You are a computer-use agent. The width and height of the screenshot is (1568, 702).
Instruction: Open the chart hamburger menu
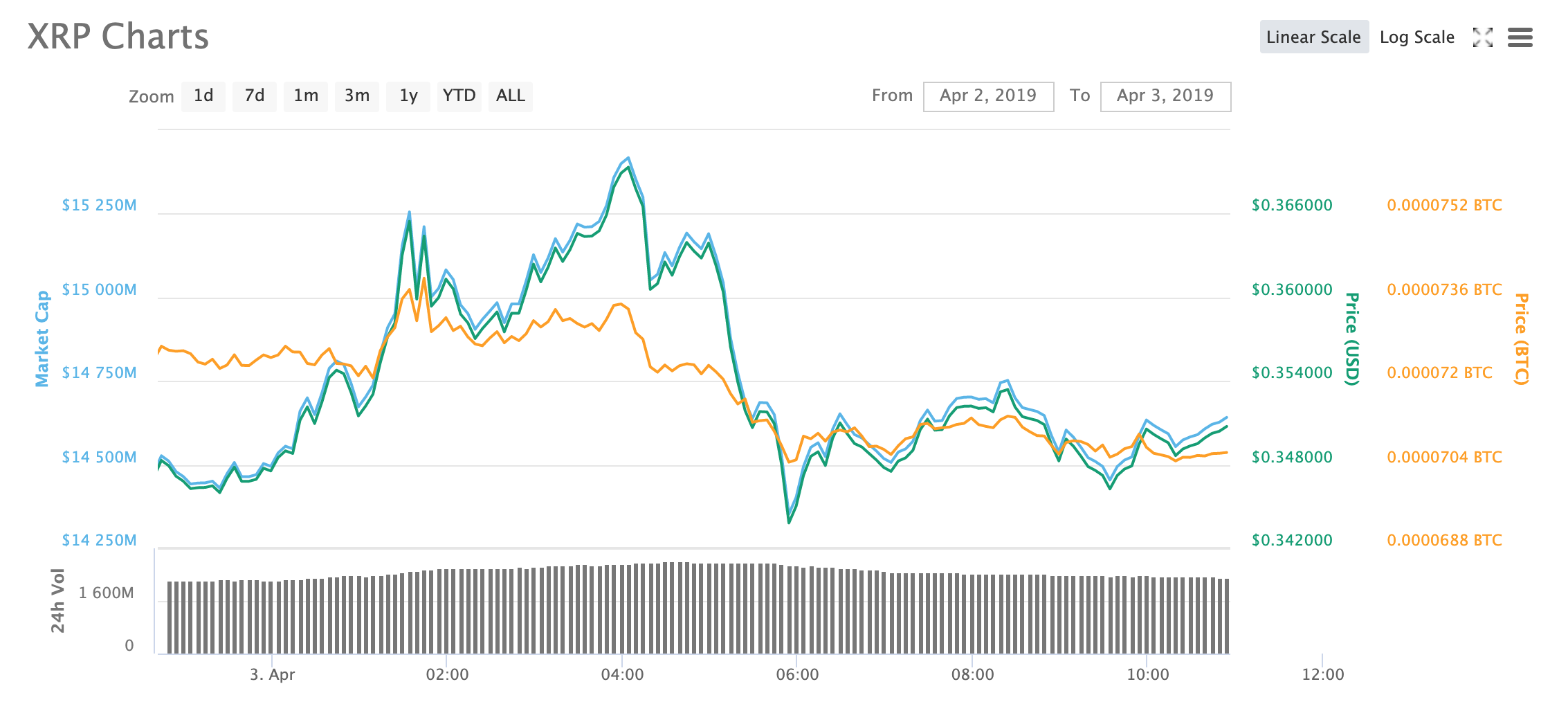(x=1520, y=37)
